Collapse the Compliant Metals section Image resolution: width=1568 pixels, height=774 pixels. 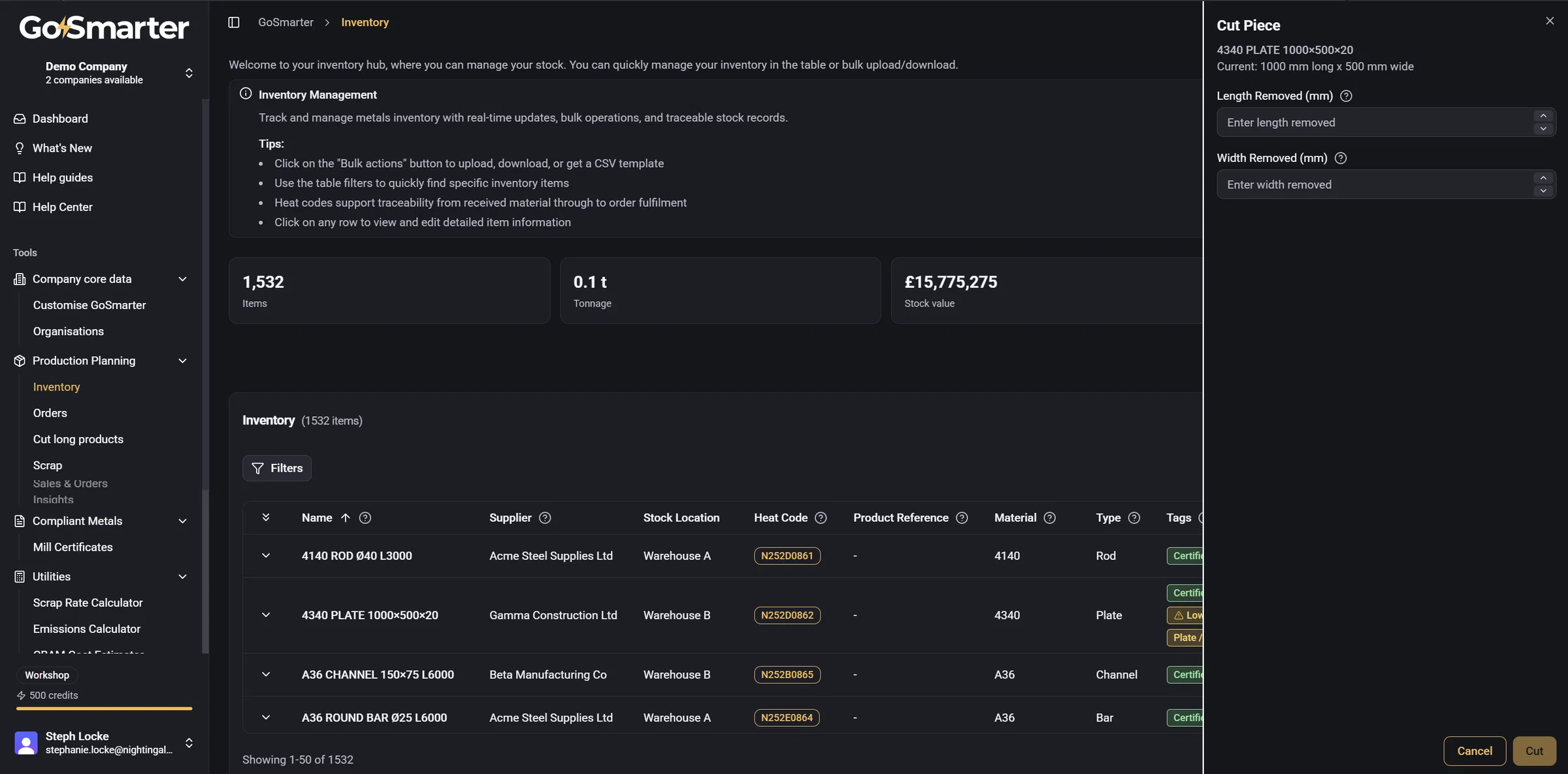coord(183,521)
